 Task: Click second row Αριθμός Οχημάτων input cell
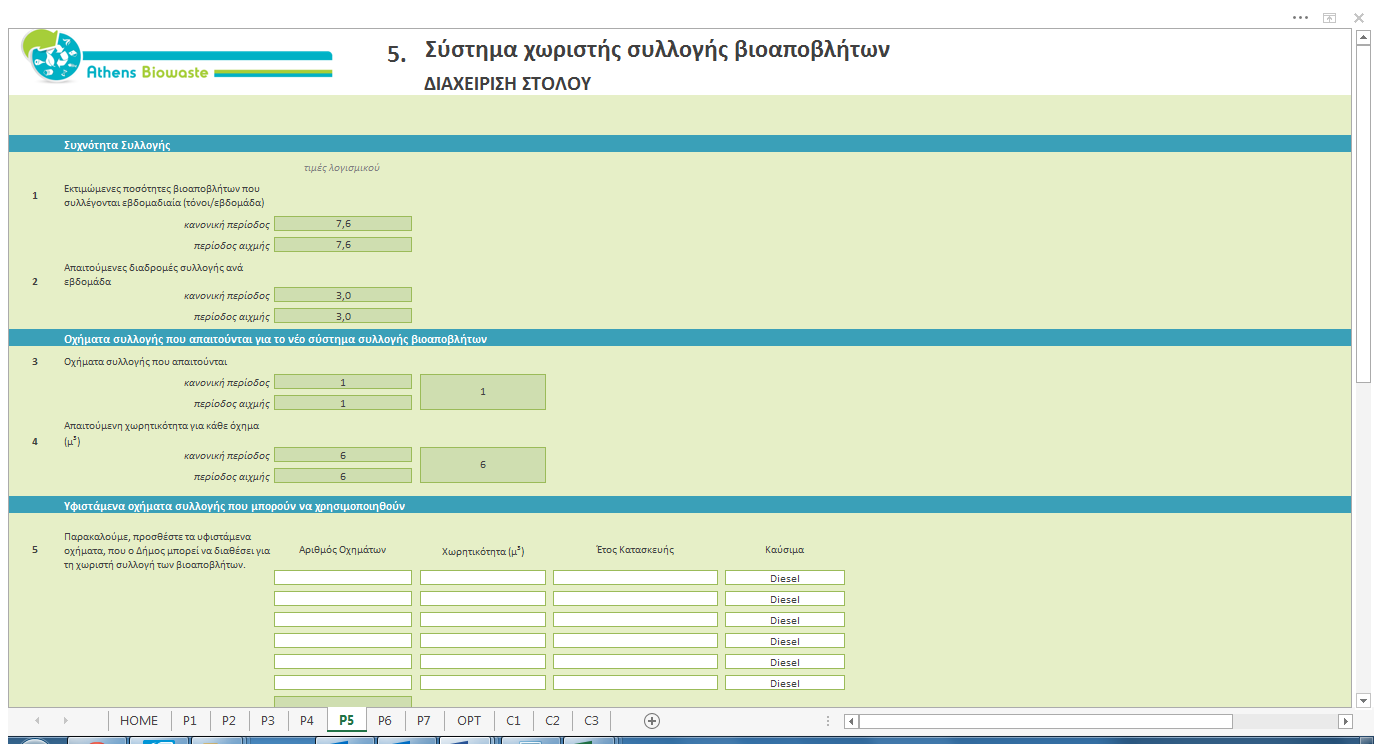343,599
